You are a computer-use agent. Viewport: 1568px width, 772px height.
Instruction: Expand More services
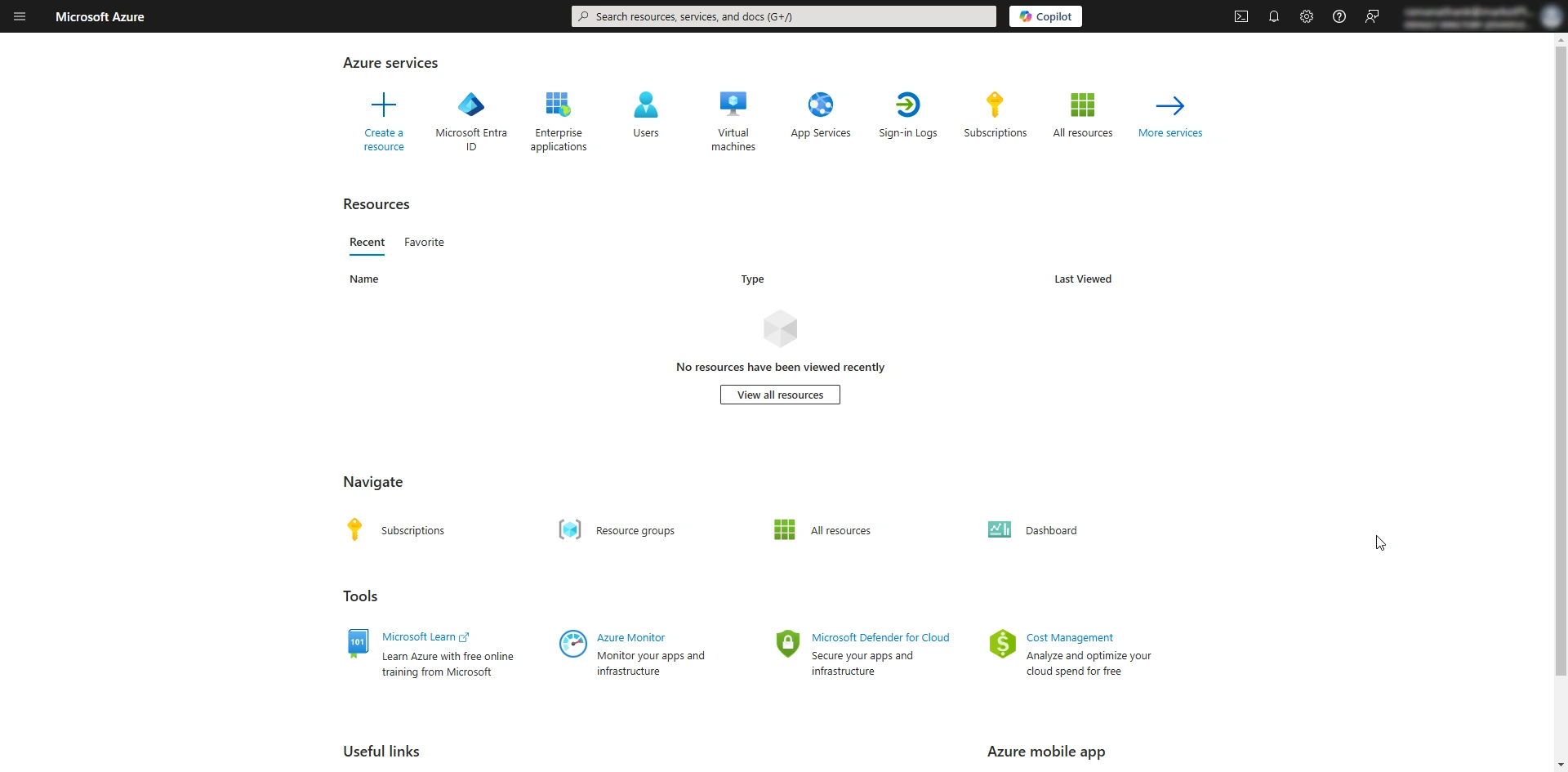(x=1170, y=114)
